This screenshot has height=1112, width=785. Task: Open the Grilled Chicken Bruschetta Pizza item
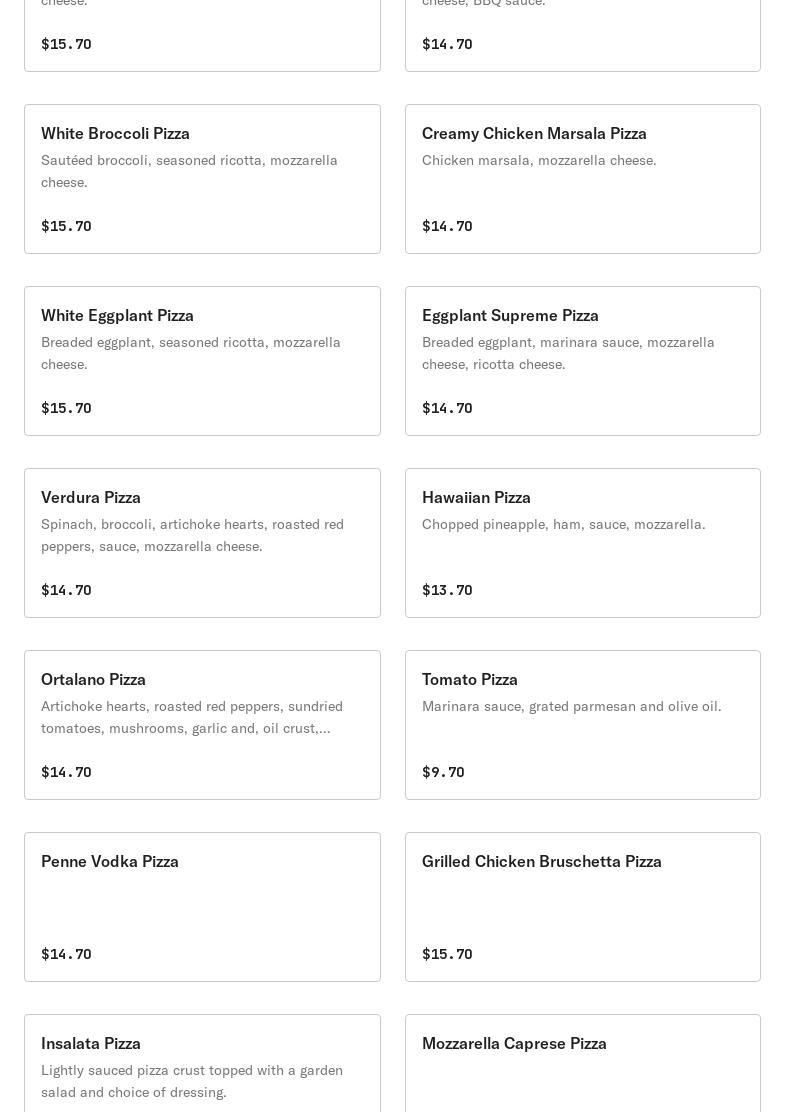point(582,907)
